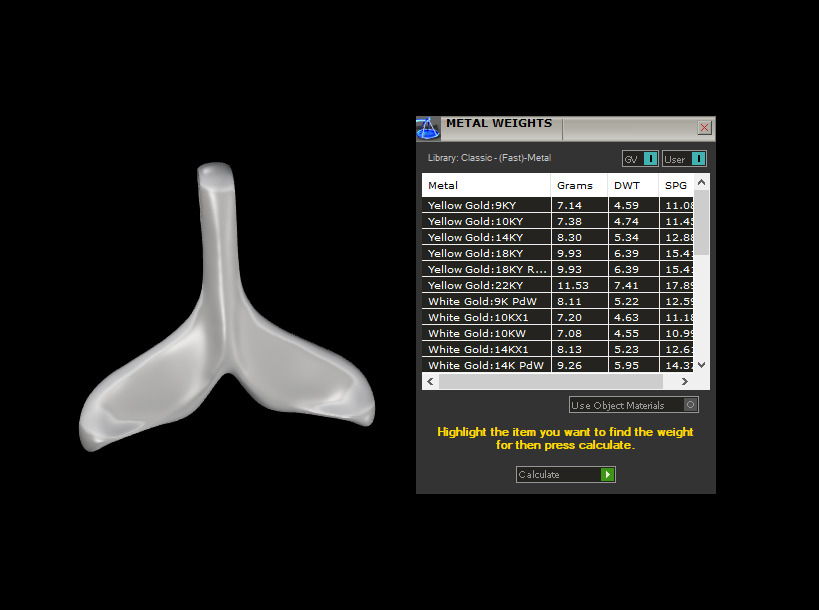Select the White Gold:9K PdW row
The width and height of the screenshot is (819, 610).
[558, 301]
